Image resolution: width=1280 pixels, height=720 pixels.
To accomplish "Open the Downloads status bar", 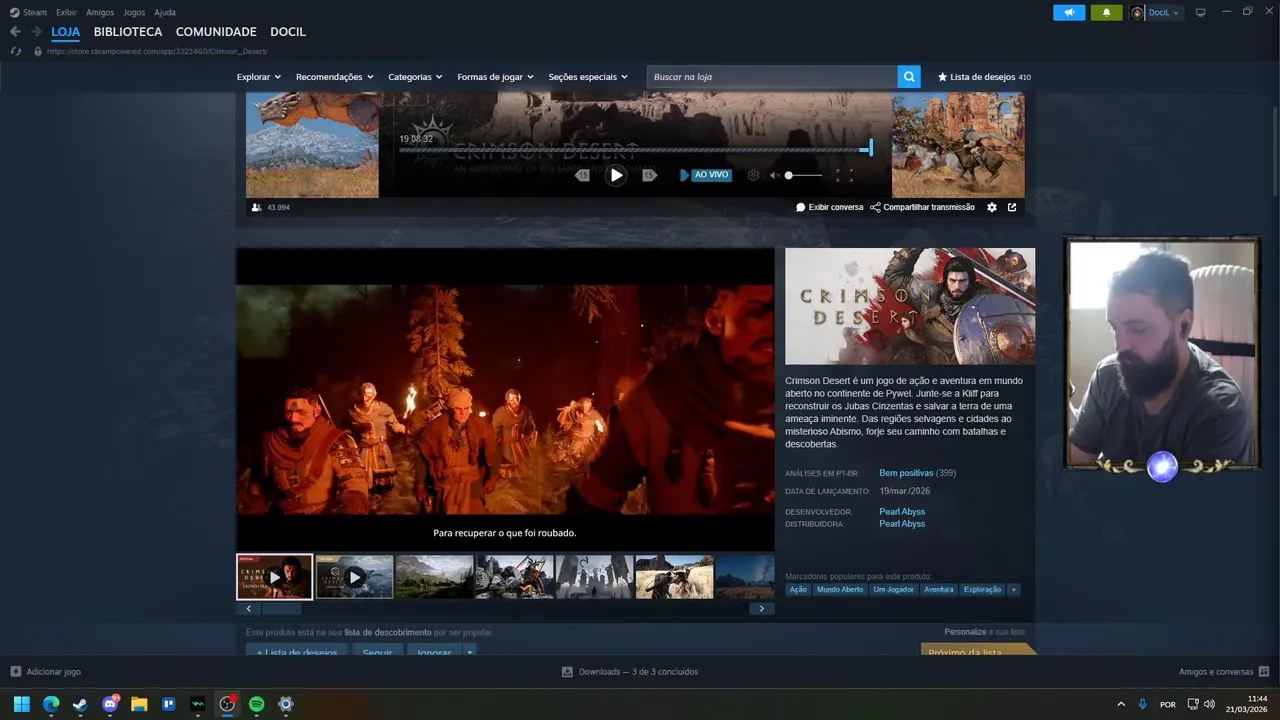I will click(630, 672).
